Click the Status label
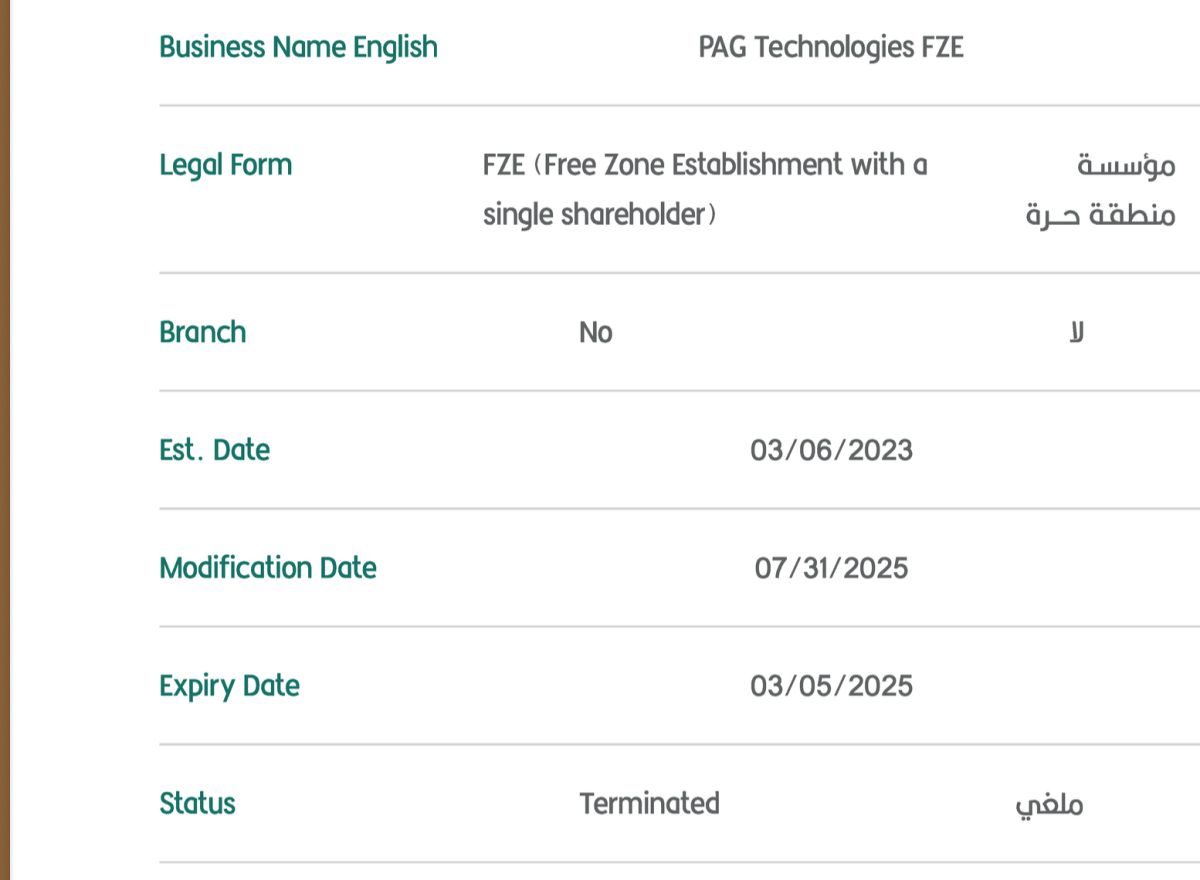Viewport: 1200px width, 880px height. click(197, 804)
